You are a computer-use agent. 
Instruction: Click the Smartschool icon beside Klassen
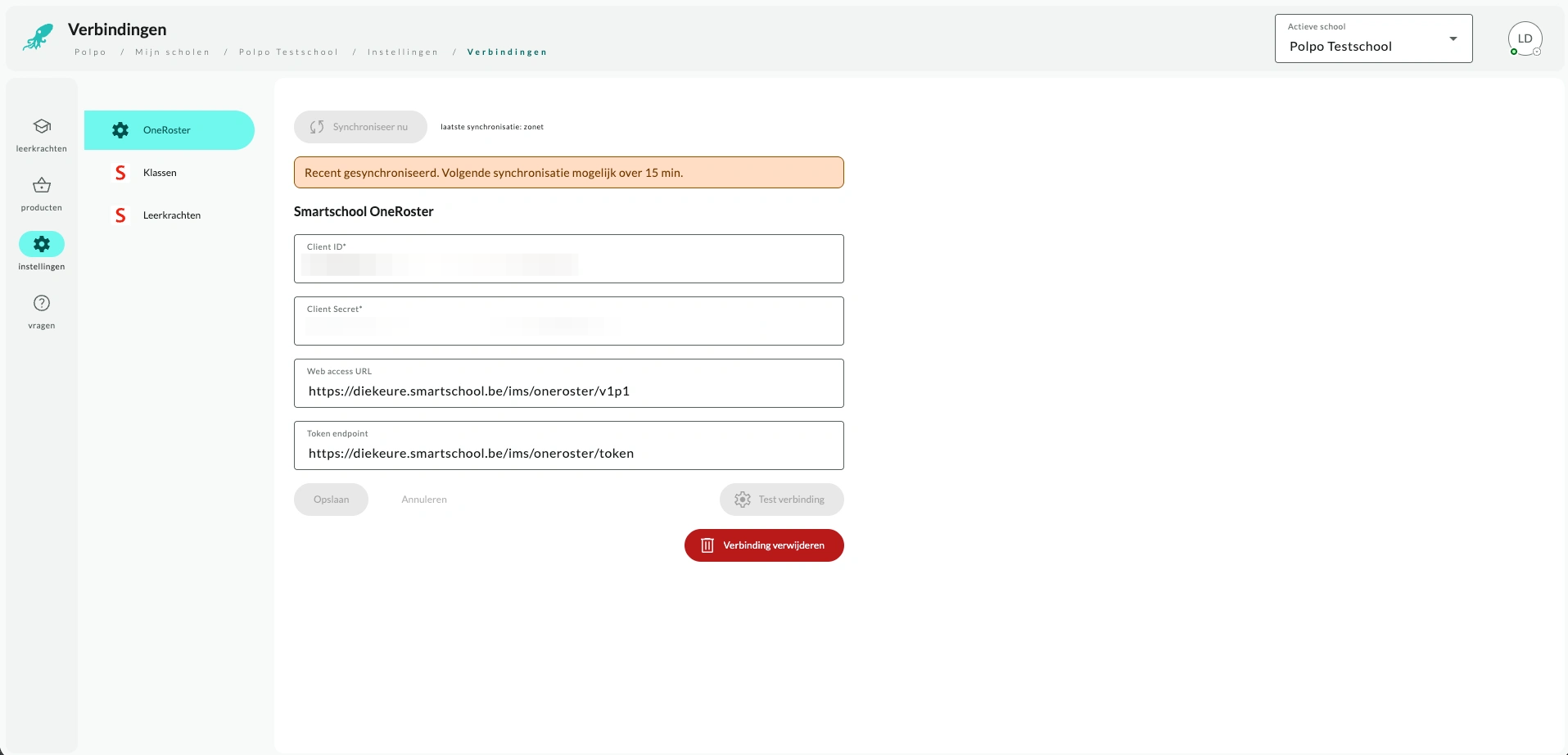[x=120, y=173]
